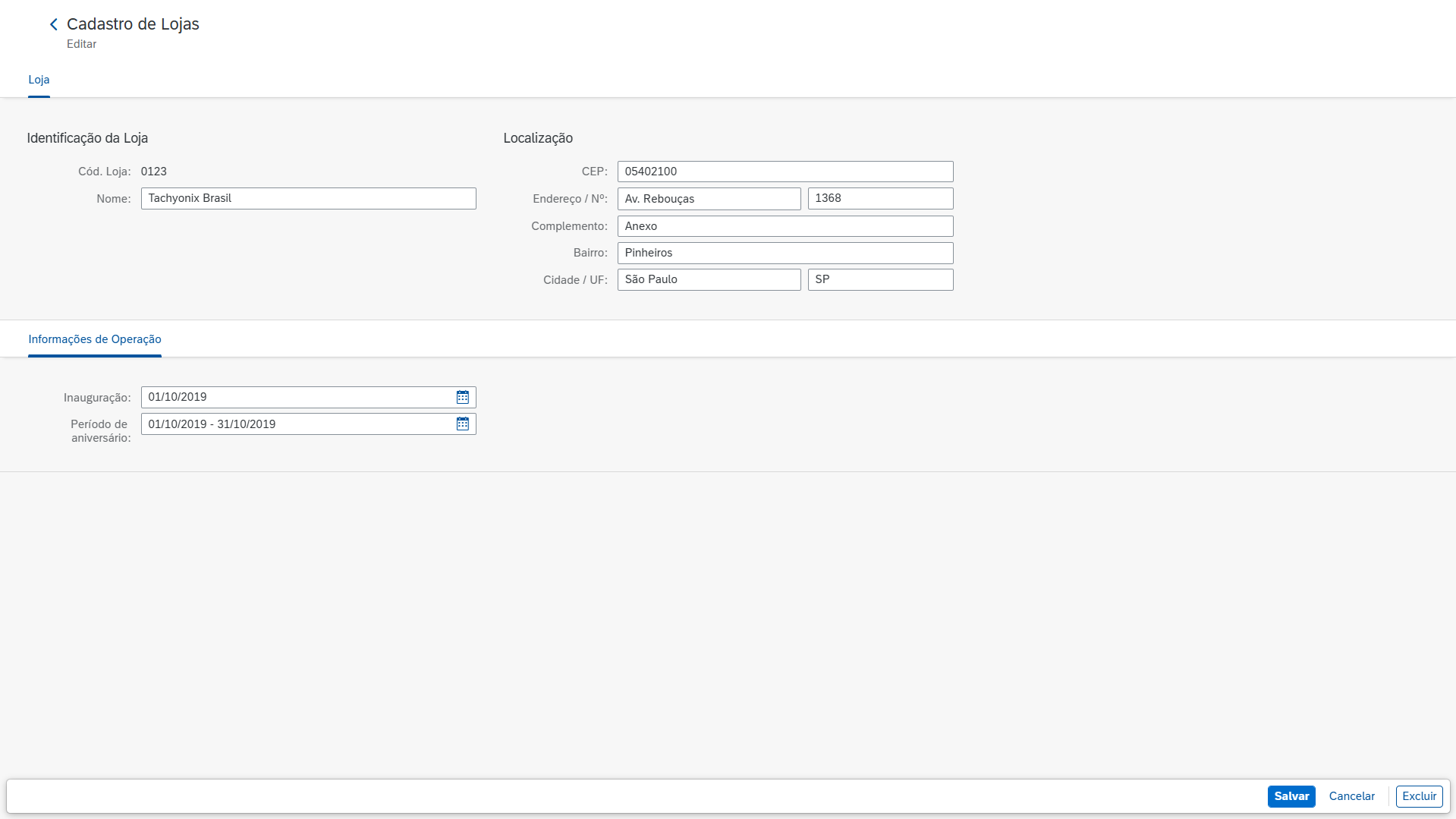1456x819 pixels.
Task: Focus the Cidade field with São Paulo
Action: click(709, 279)
